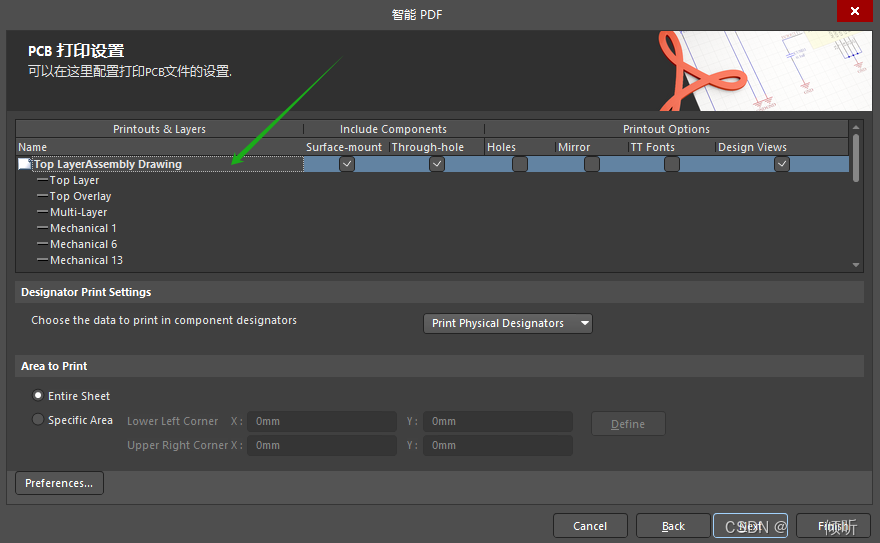Click the layer list scroll-up arrow

pyautogui.click(x=856, y=127)
